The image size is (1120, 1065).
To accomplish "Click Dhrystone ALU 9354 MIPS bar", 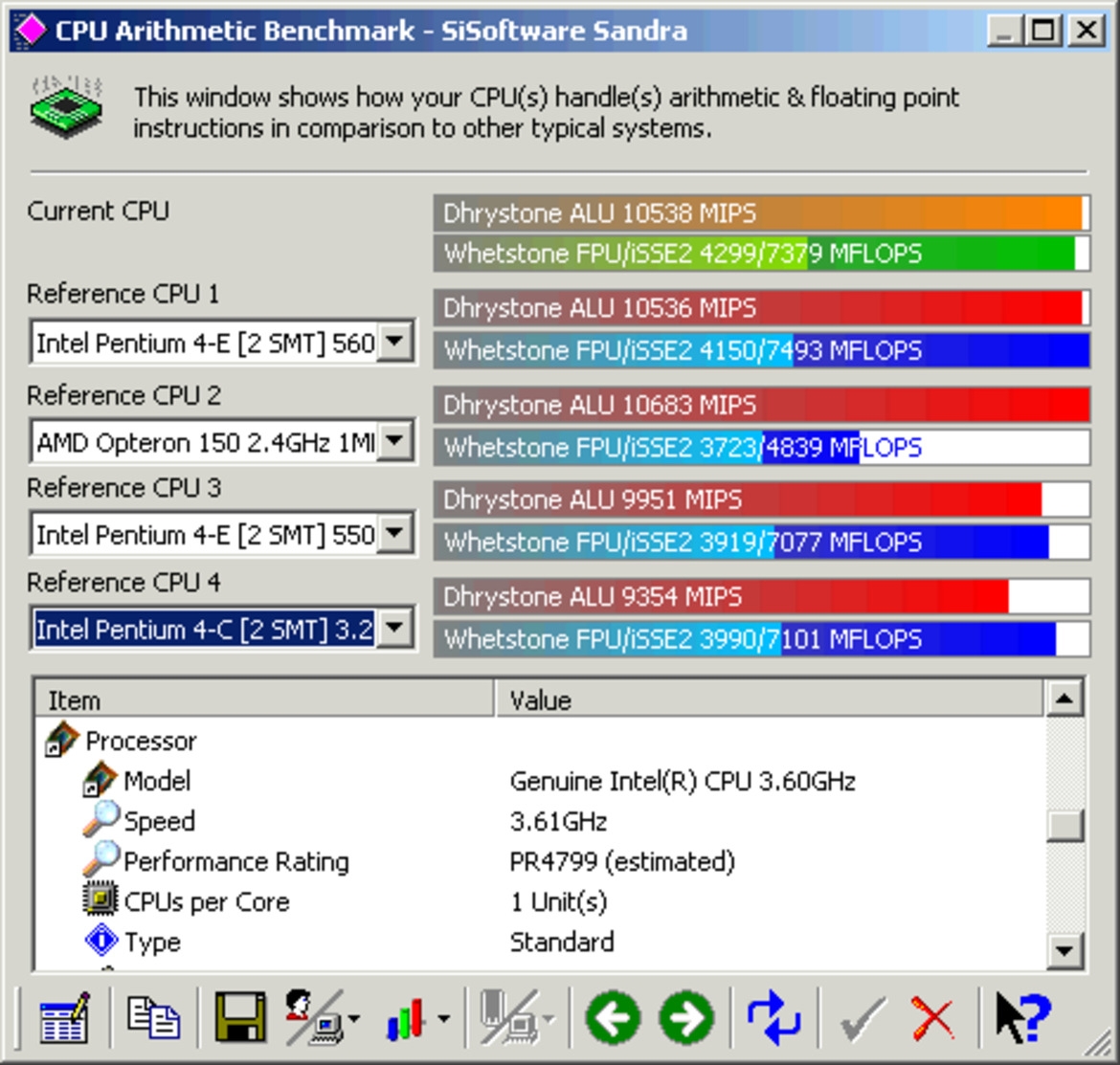I will (x=761, y=596).
